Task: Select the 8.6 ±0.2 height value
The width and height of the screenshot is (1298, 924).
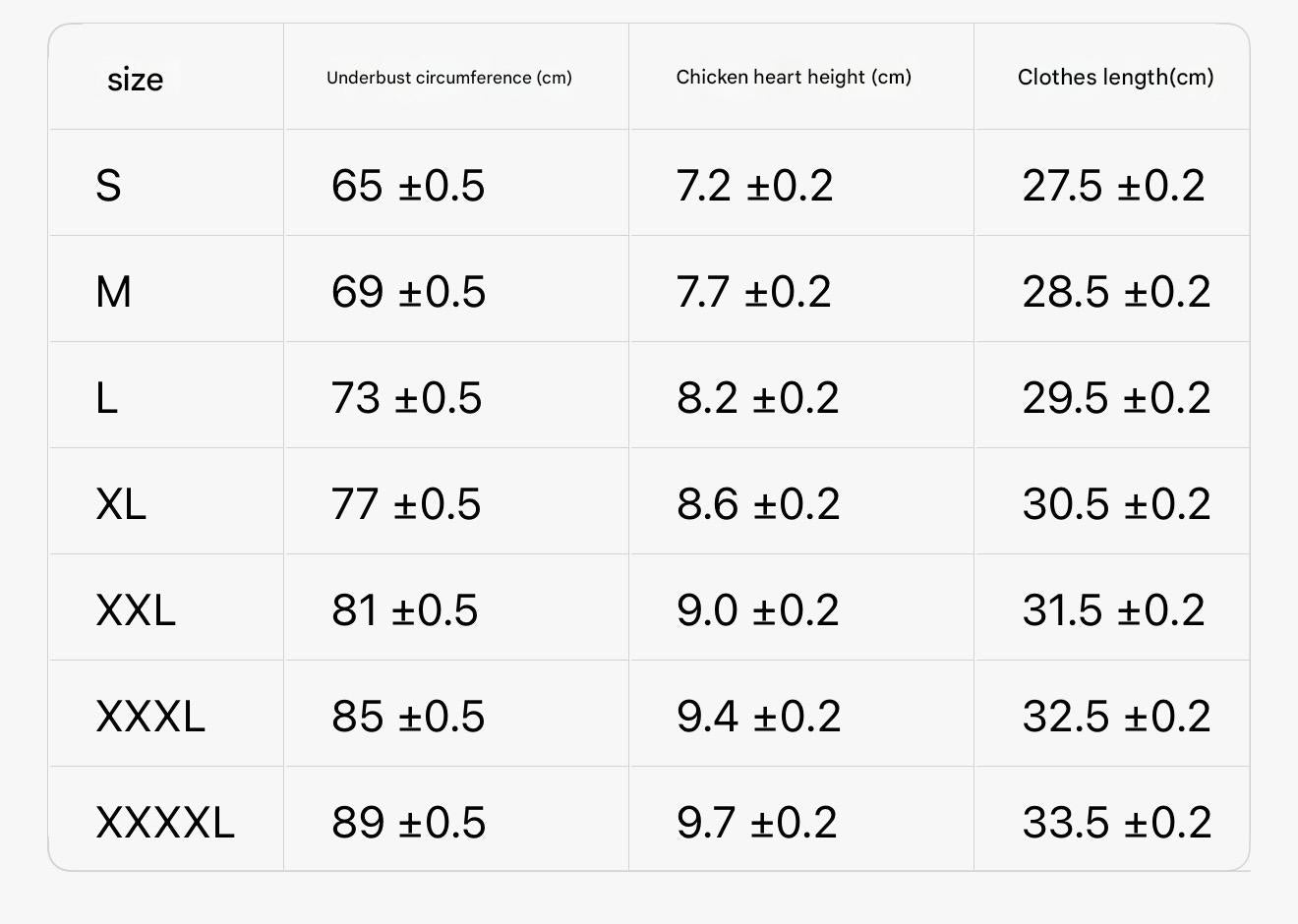Action: 758,504
